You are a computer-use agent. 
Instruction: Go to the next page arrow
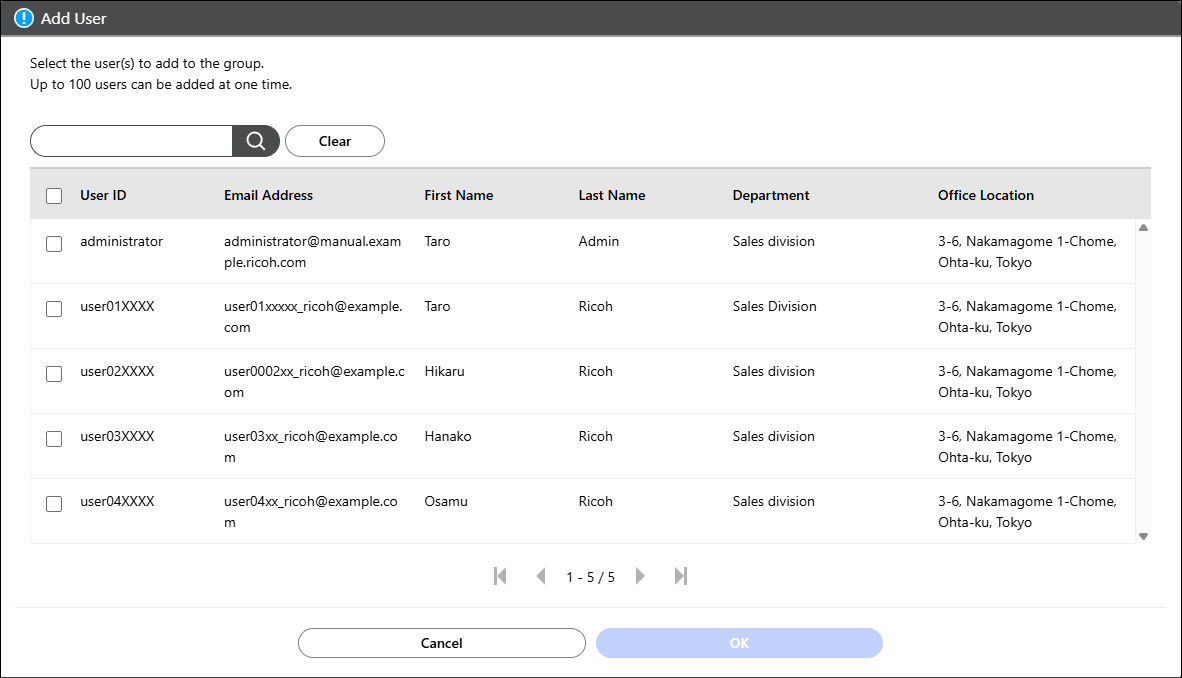[x=640, y=576]
